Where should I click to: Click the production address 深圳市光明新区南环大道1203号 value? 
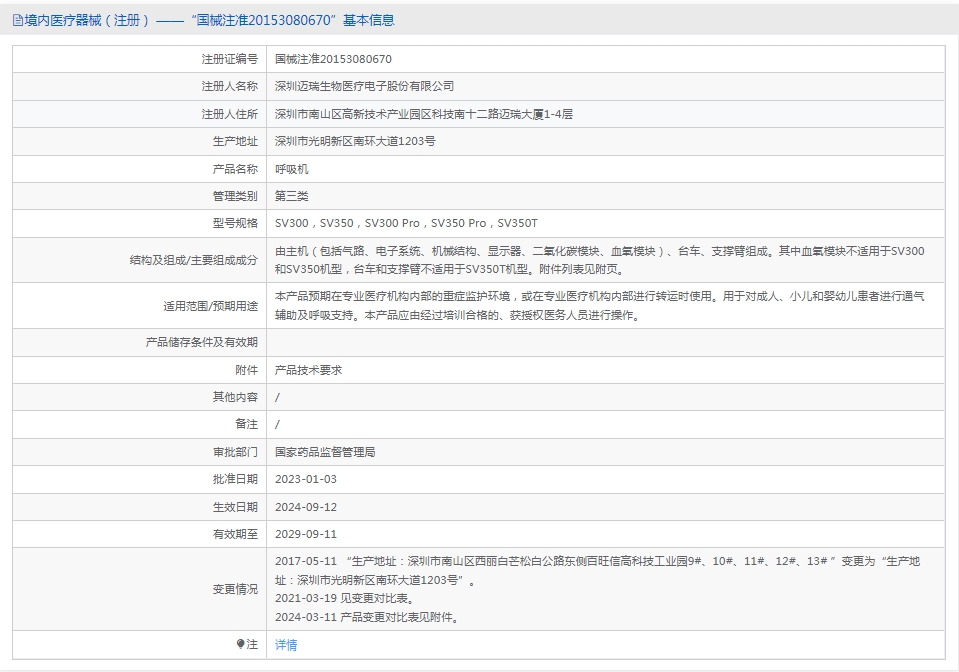355,141
